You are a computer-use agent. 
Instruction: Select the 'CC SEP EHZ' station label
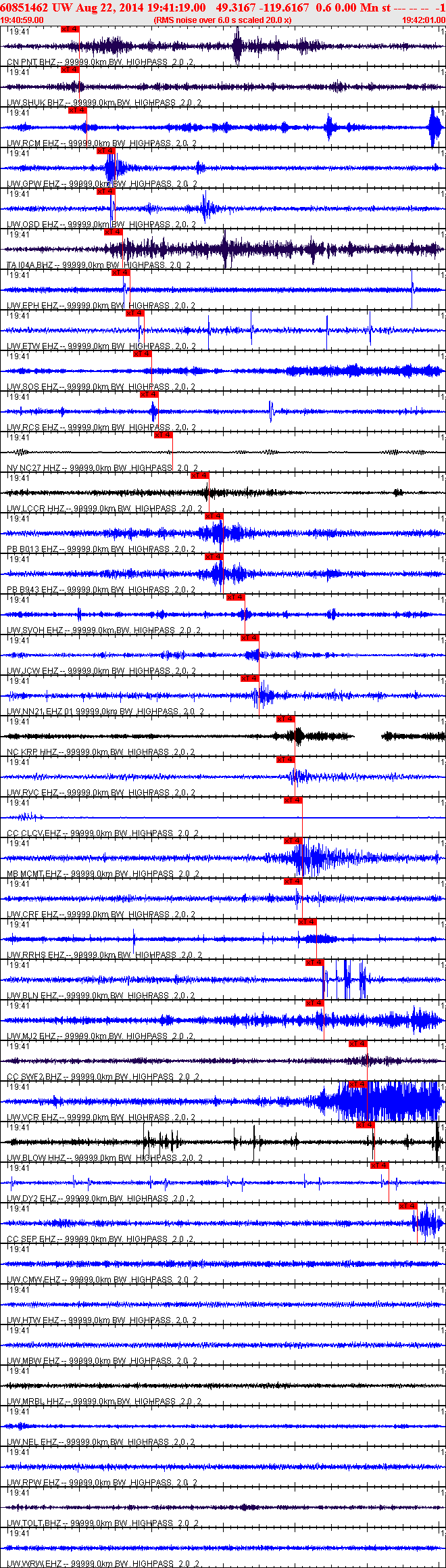(31, 1239)
